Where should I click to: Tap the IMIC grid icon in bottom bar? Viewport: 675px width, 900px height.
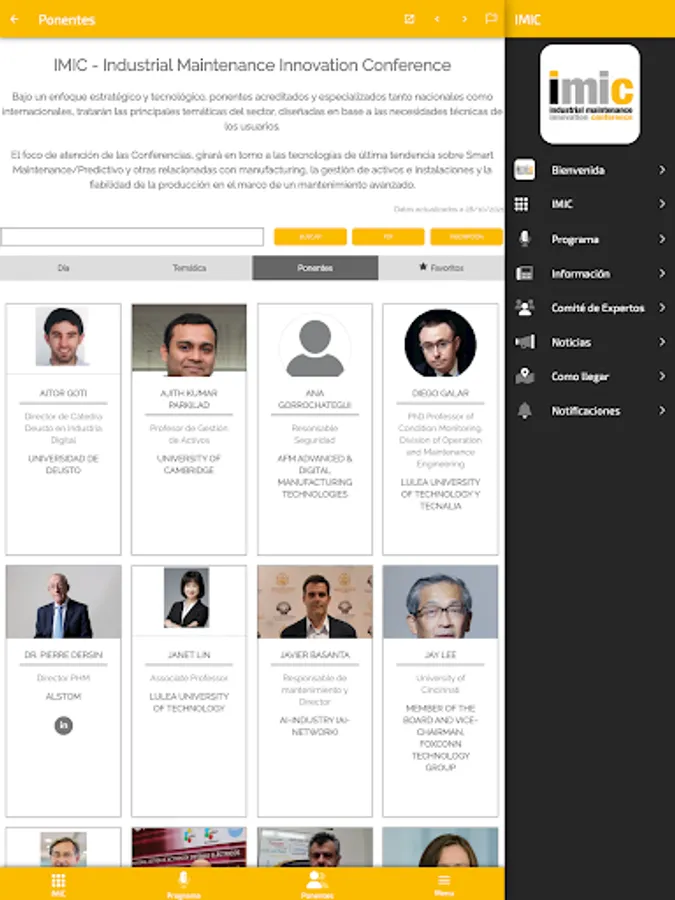[59, 880]
